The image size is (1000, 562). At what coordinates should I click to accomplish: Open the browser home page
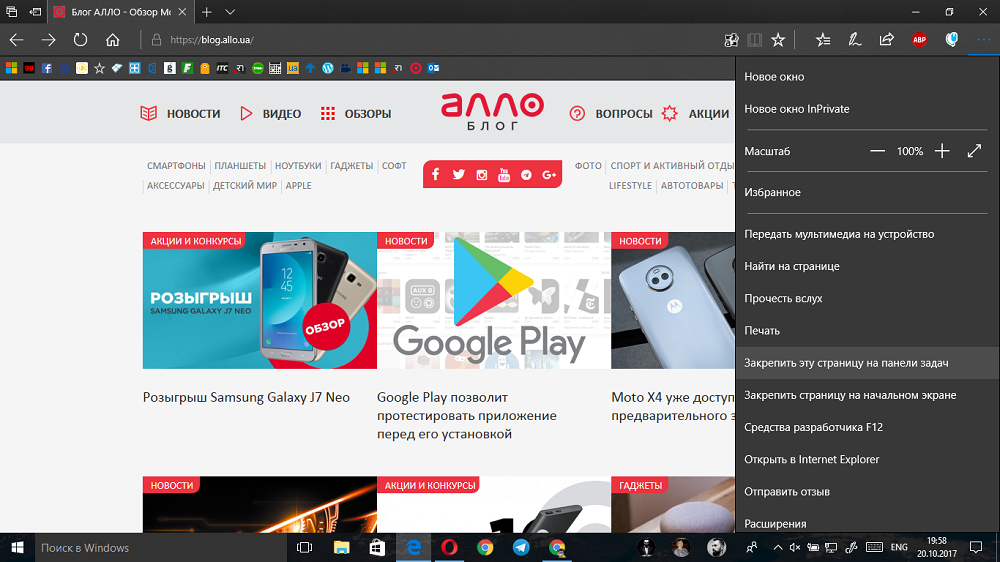point(113,40)
